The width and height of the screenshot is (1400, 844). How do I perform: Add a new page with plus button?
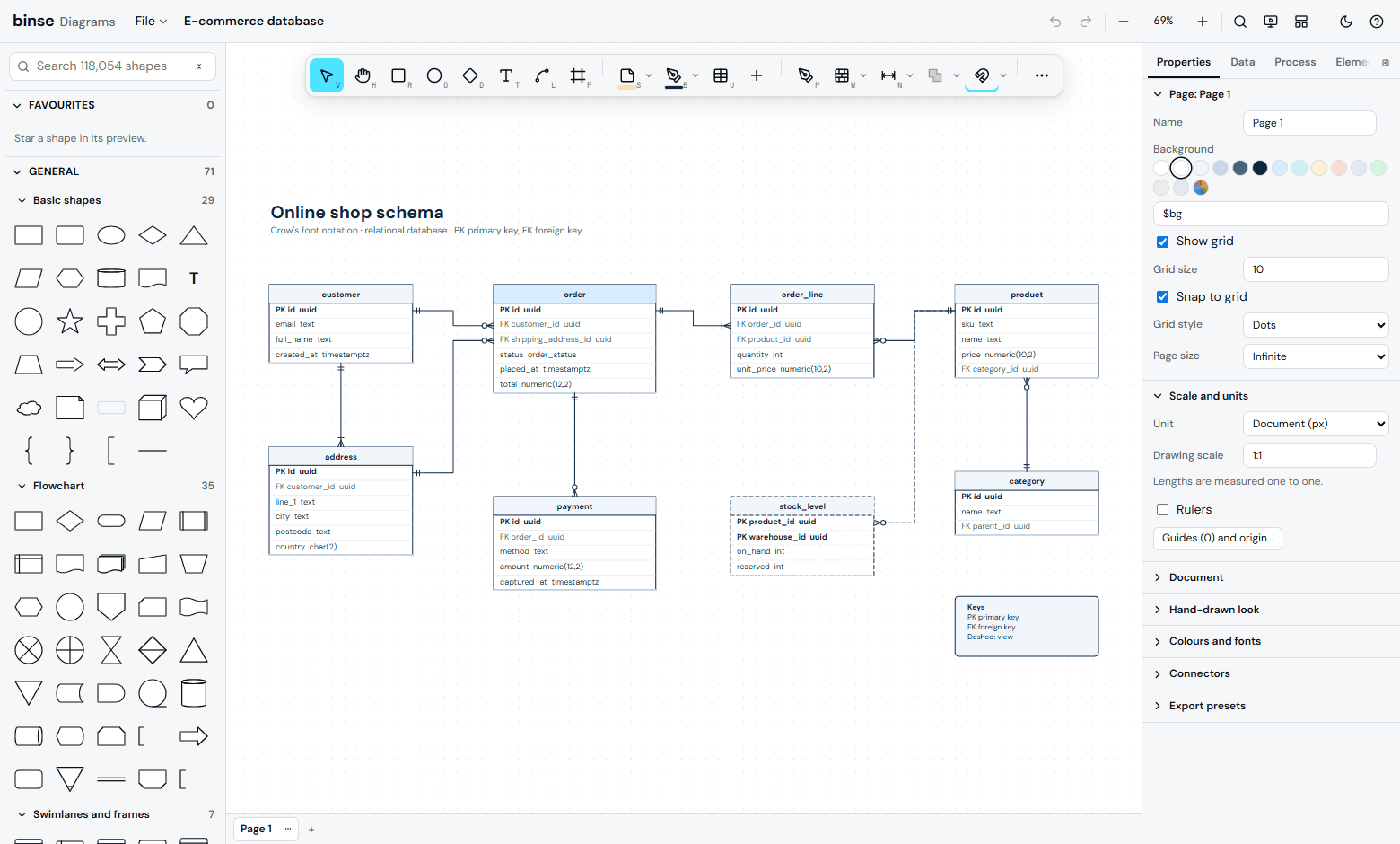(311, 830)
